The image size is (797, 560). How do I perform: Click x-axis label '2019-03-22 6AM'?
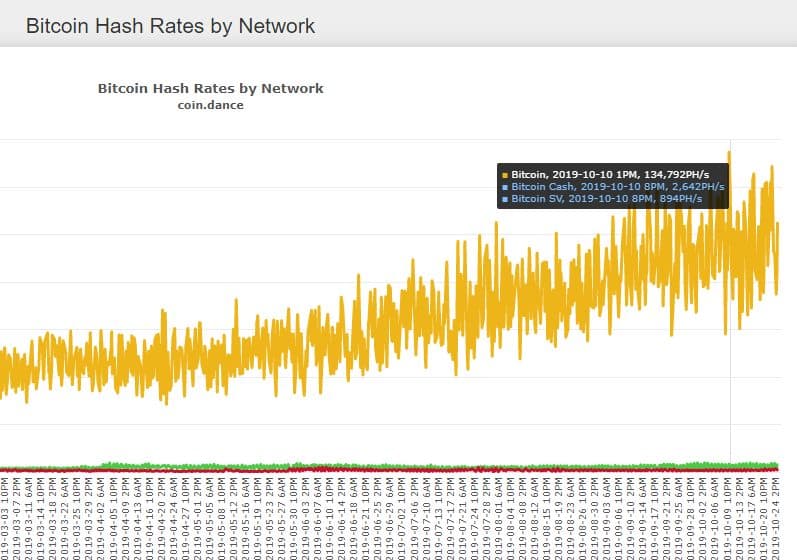click(65, 518)
